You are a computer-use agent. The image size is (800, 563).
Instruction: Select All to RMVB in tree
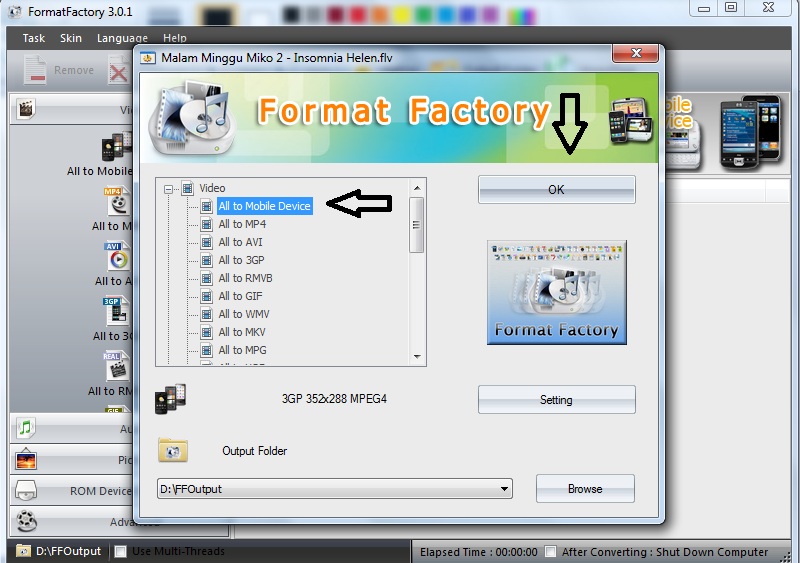click(245, 278)
